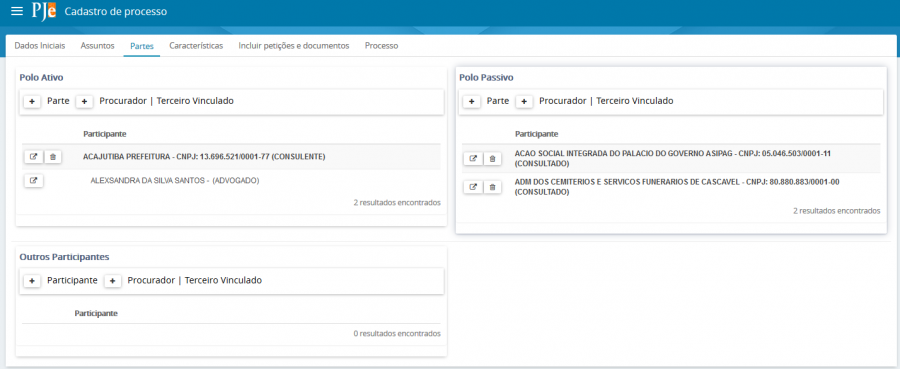Go to the Características tab
Screen dimensions: 900x369
(x=196, y=46)
